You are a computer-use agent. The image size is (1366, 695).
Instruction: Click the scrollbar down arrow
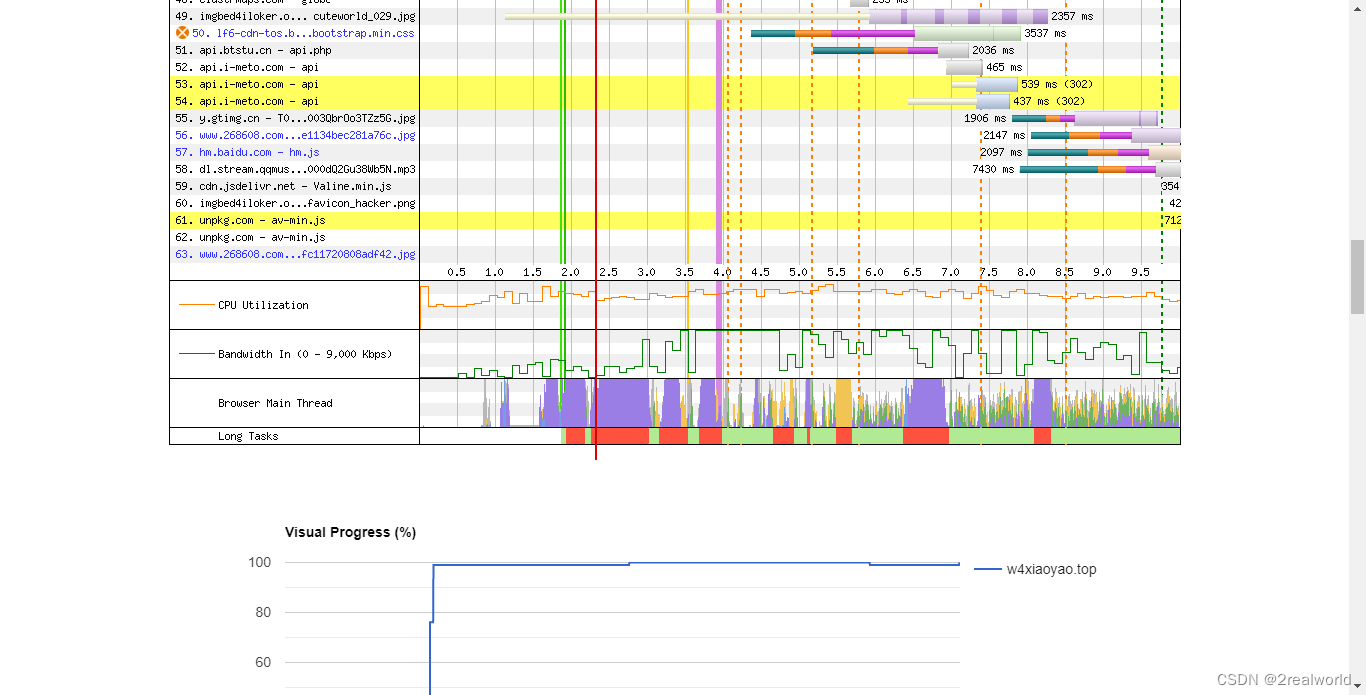1357,686
